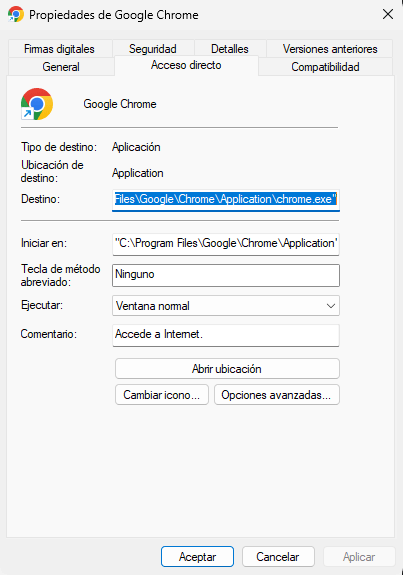
Task: Focus the Iniciar en text field
Action: [x=226, y=244]
